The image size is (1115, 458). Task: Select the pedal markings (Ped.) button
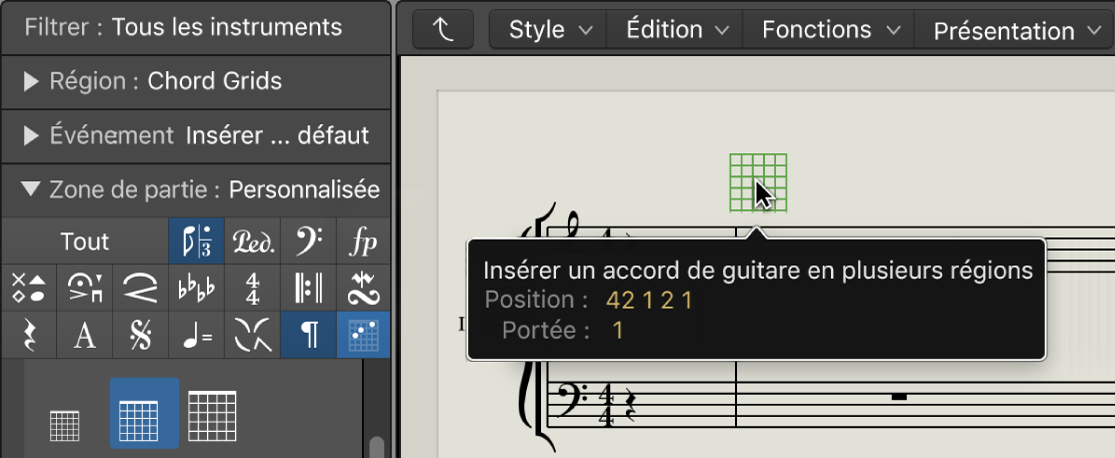coord(252,241)
